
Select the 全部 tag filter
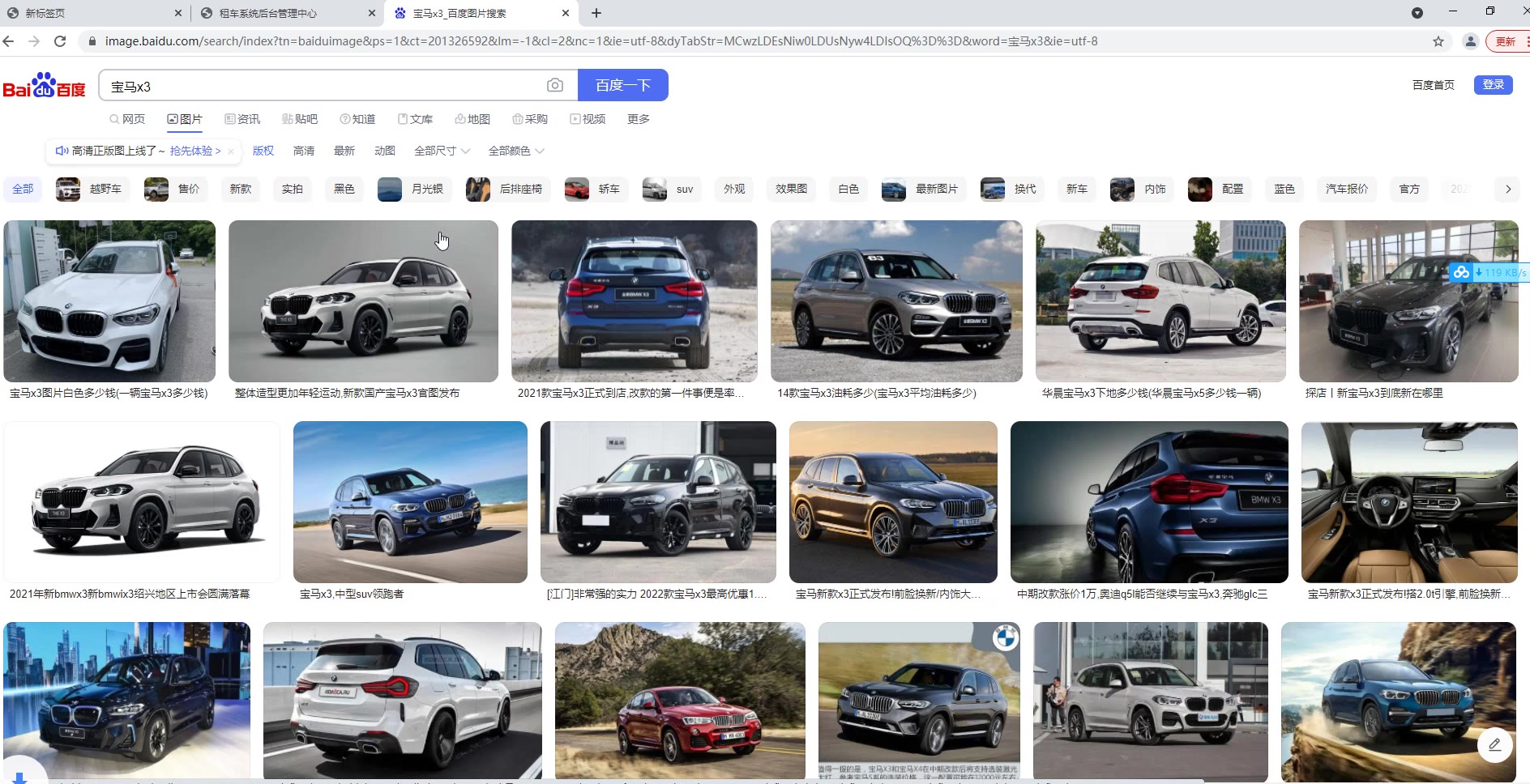point(23,189)
